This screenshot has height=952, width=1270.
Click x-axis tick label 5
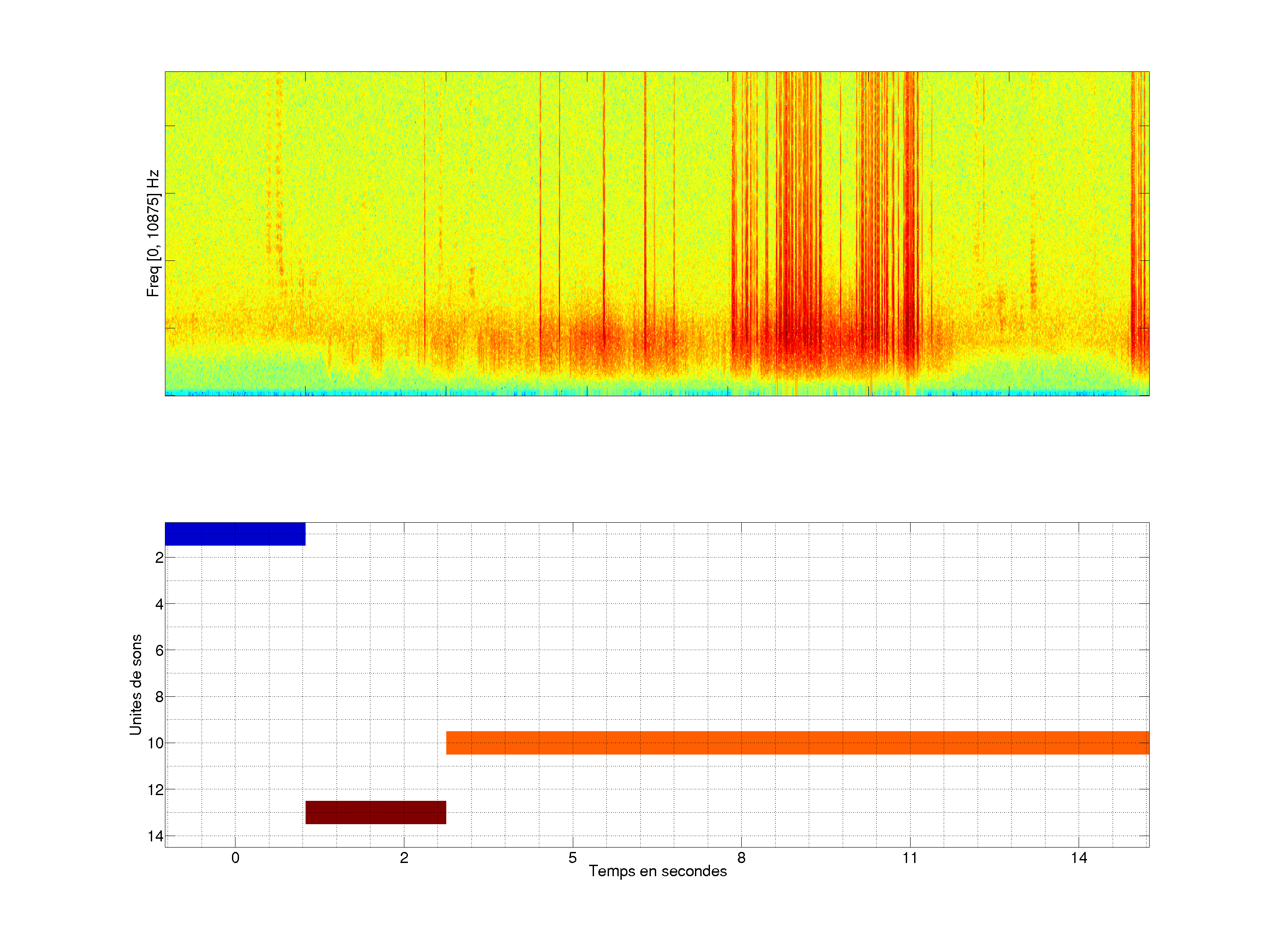coord(572,858)
